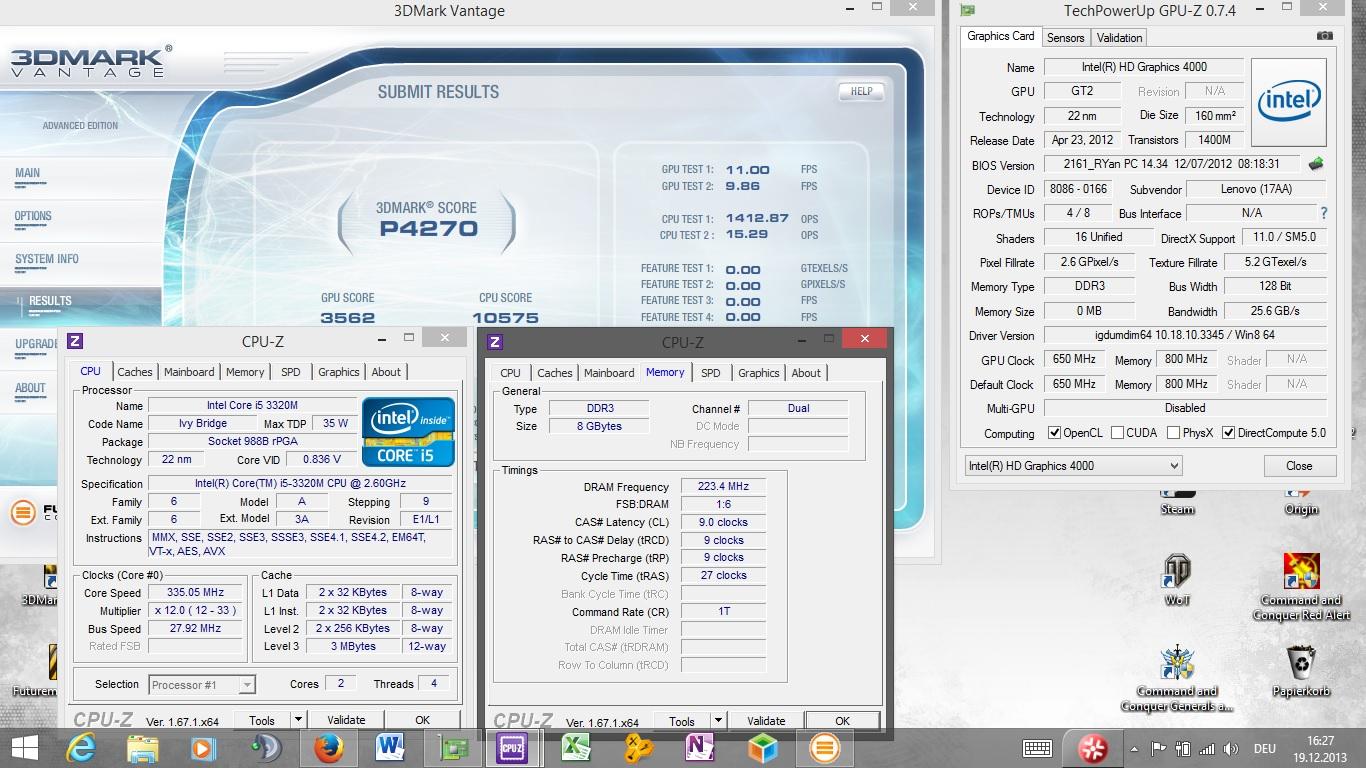Image resolution: width=1366 pixels, height=768 pixels.
Task: Open OneNote from the taskbar
Action: pyautogui.click(x=699, y=748)
